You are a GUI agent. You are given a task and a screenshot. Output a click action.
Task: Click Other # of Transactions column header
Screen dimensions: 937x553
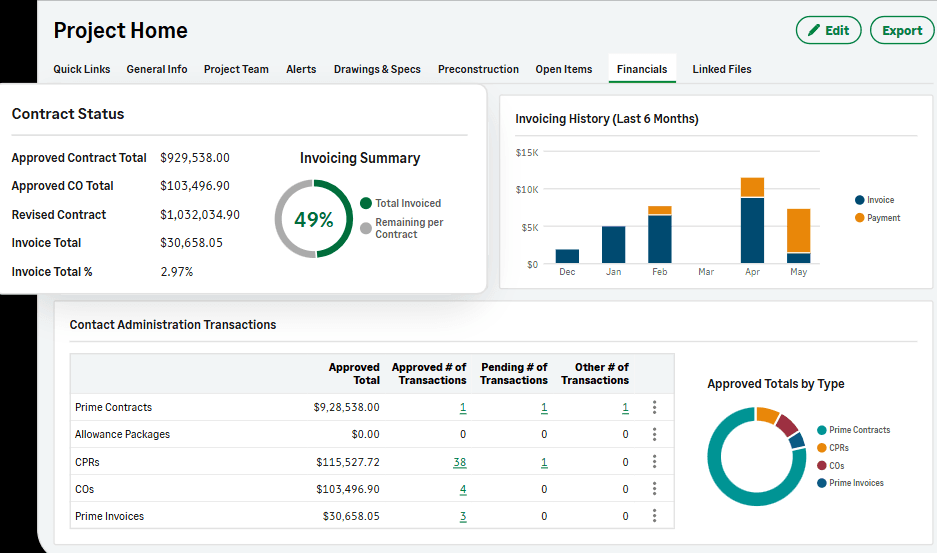tap(595, 374)
